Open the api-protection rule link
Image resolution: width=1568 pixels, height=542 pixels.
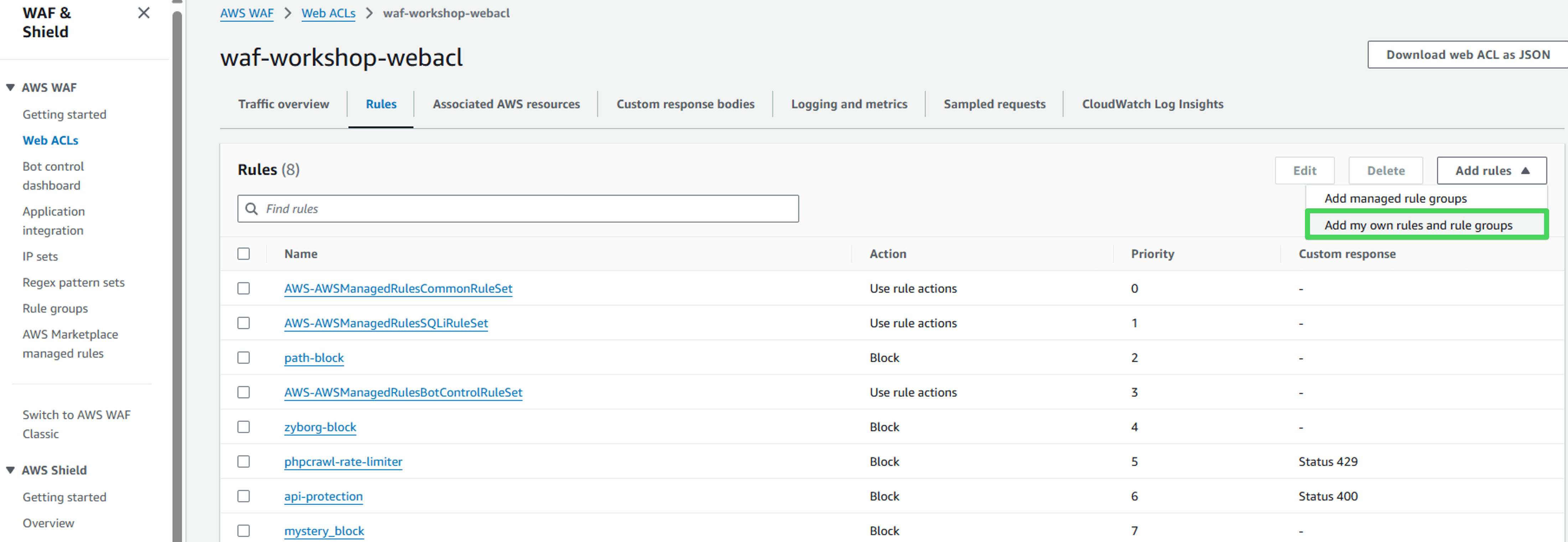323,496
